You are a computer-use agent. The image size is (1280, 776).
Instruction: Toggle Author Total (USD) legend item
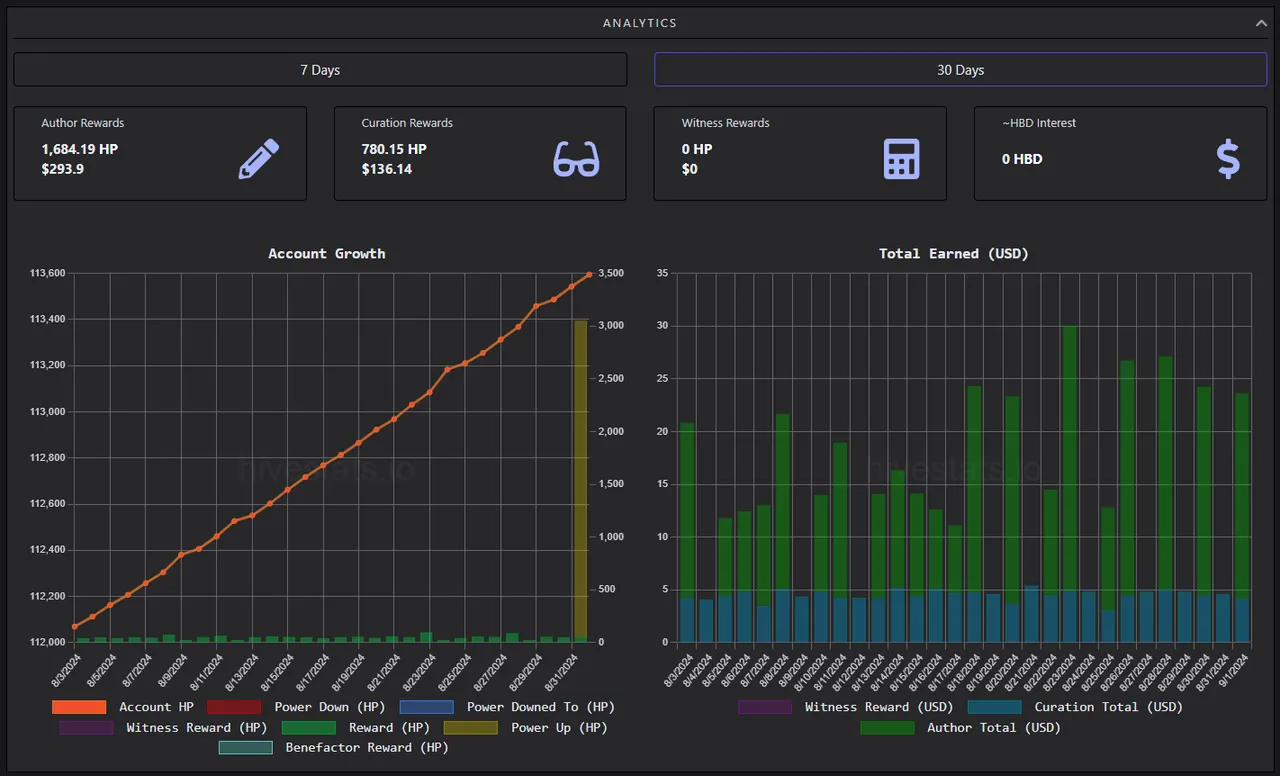(961, 728)
